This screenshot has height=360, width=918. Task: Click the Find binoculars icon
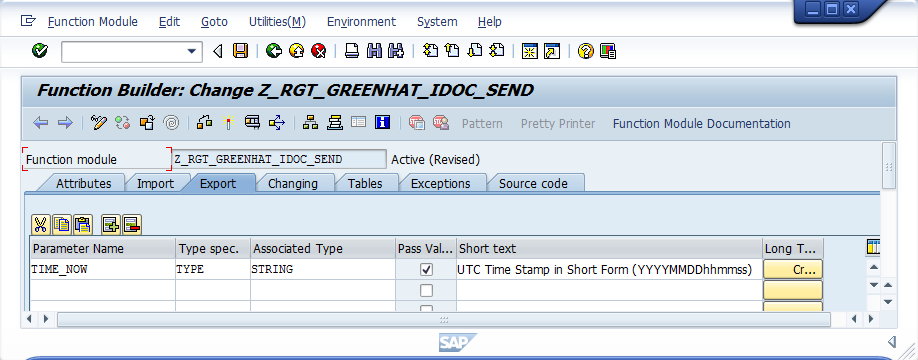pyautogui.click(x=374, y=51)
